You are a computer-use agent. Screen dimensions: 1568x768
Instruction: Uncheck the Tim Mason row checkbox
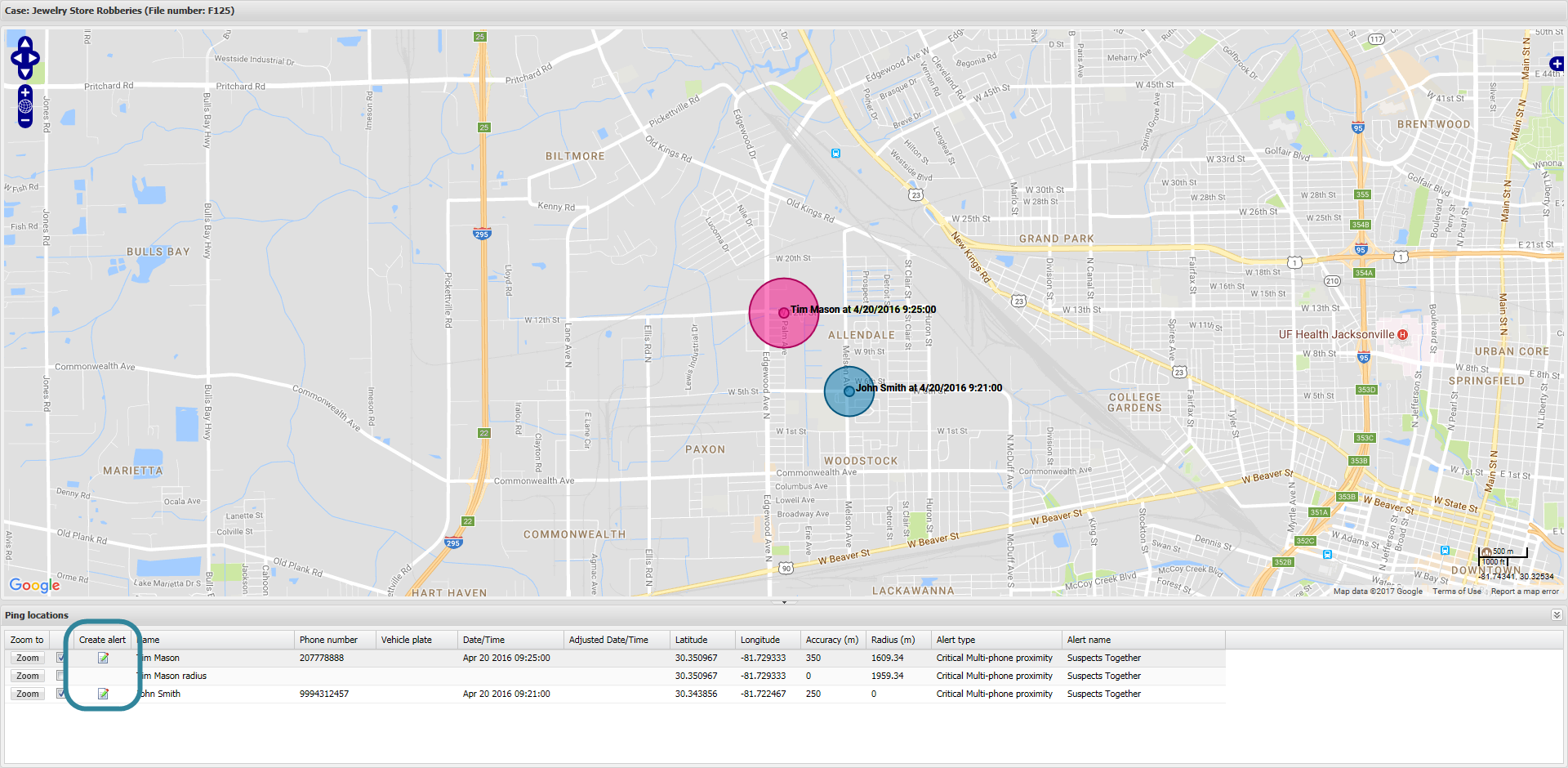point(60,658)
